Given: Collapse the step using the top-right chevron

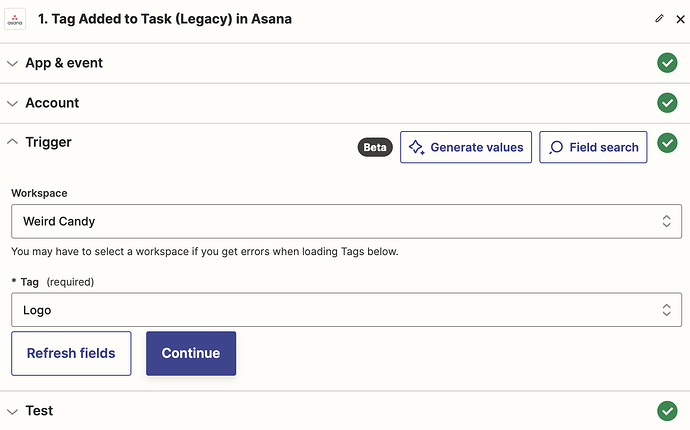Looking at the screenshot, I should [675, 18].
